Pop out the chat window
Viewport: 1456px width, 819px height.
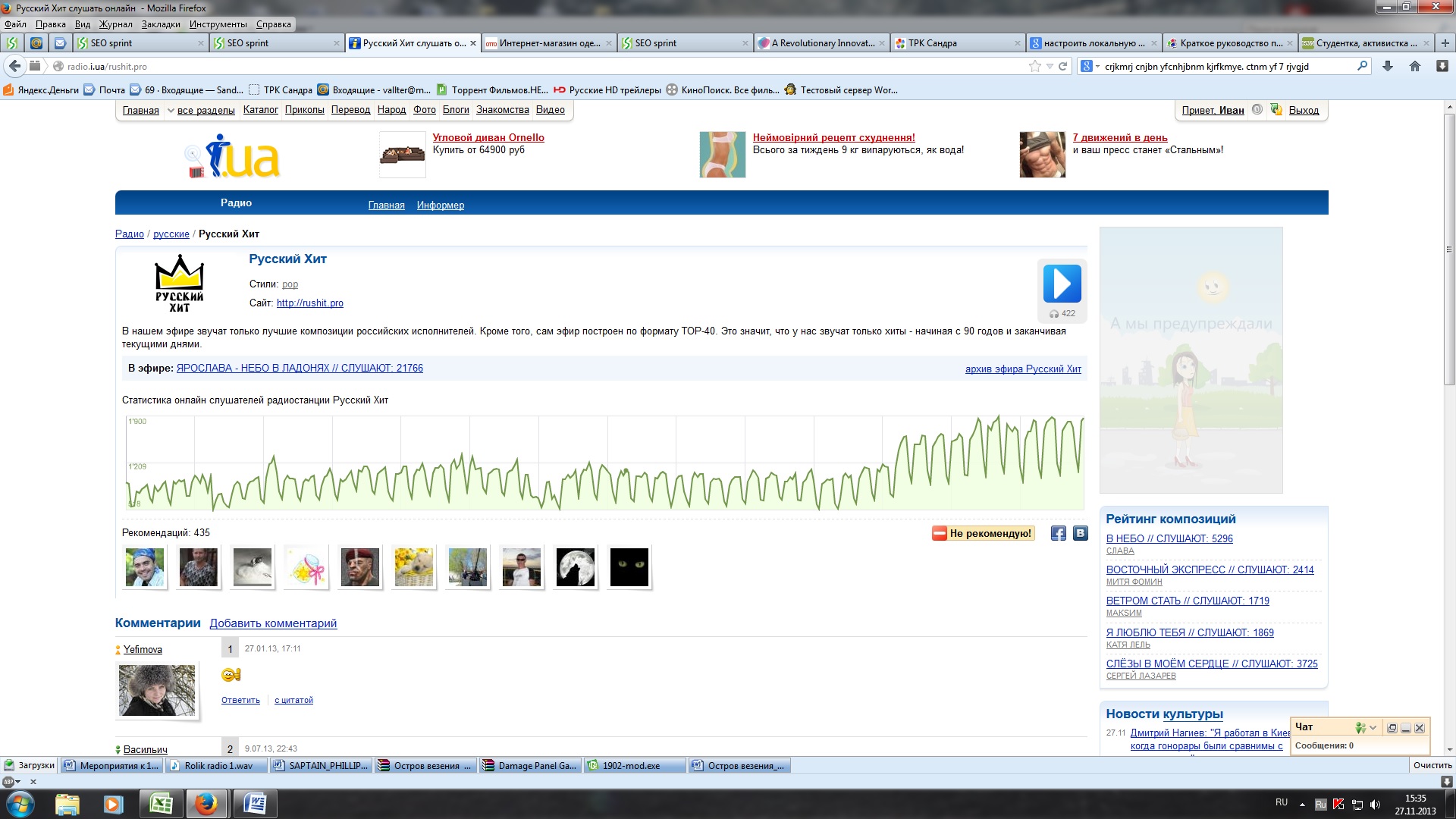(x=1392, y=728)
